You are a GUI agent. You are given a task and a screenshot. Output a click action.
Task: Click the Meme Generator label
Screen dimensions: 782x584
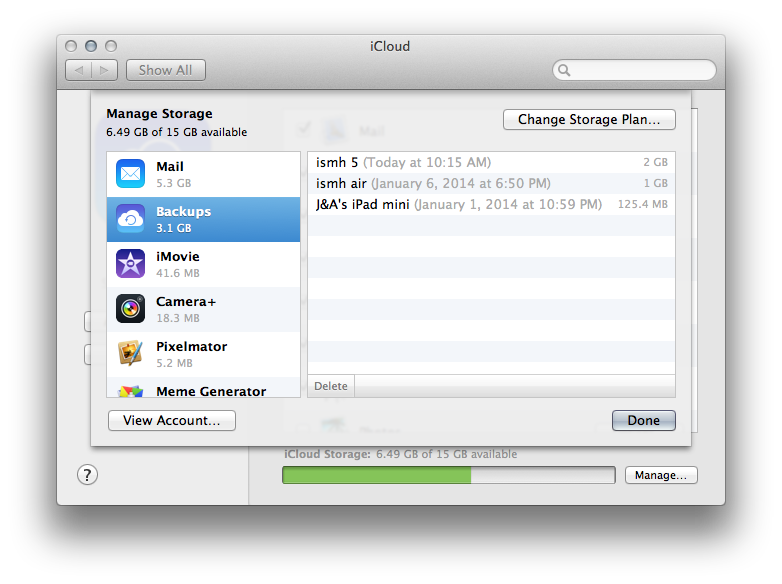(211, 391)
